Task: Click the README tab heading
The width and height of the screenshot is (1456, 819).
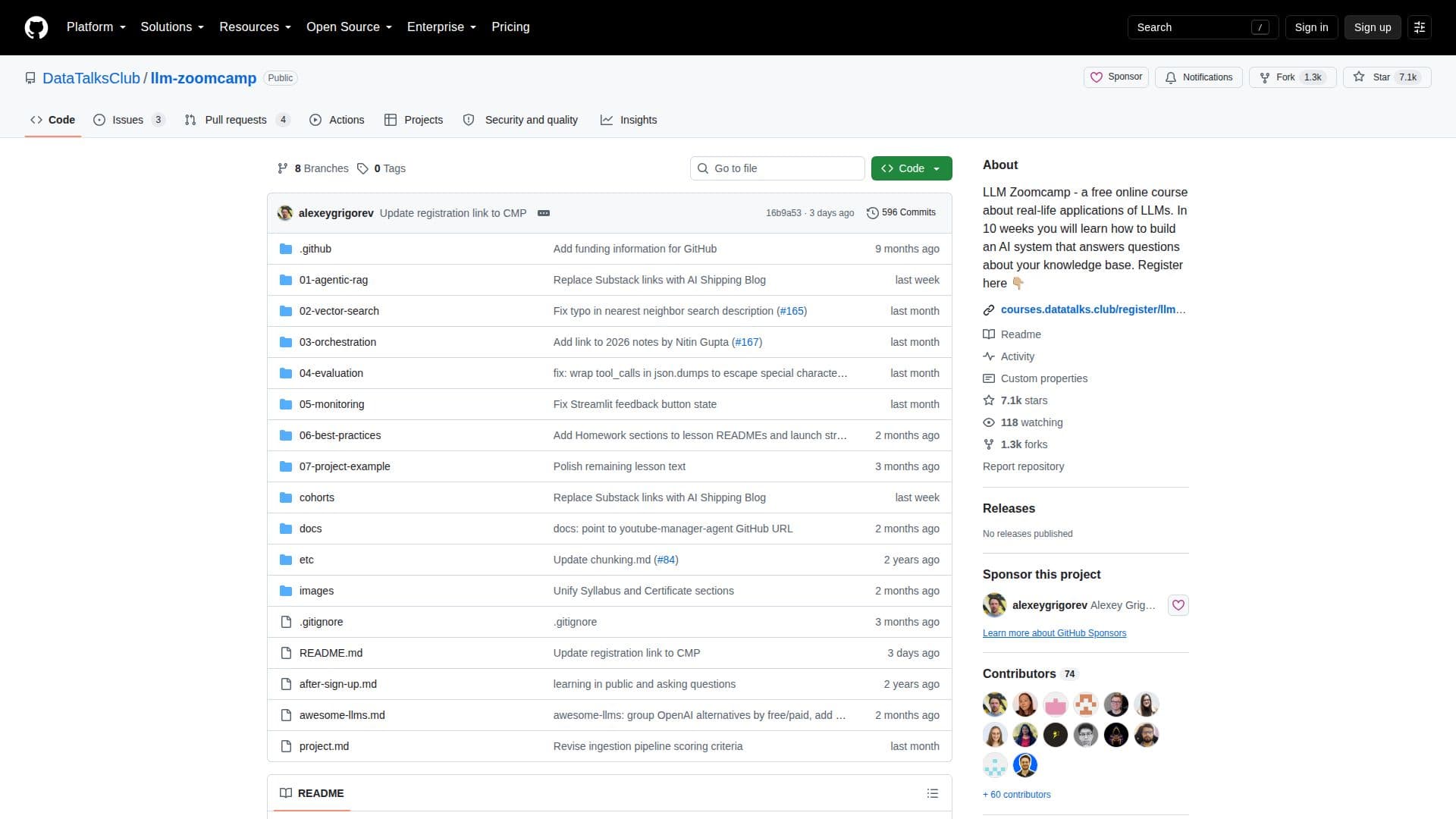Action: tap(312, 793)
